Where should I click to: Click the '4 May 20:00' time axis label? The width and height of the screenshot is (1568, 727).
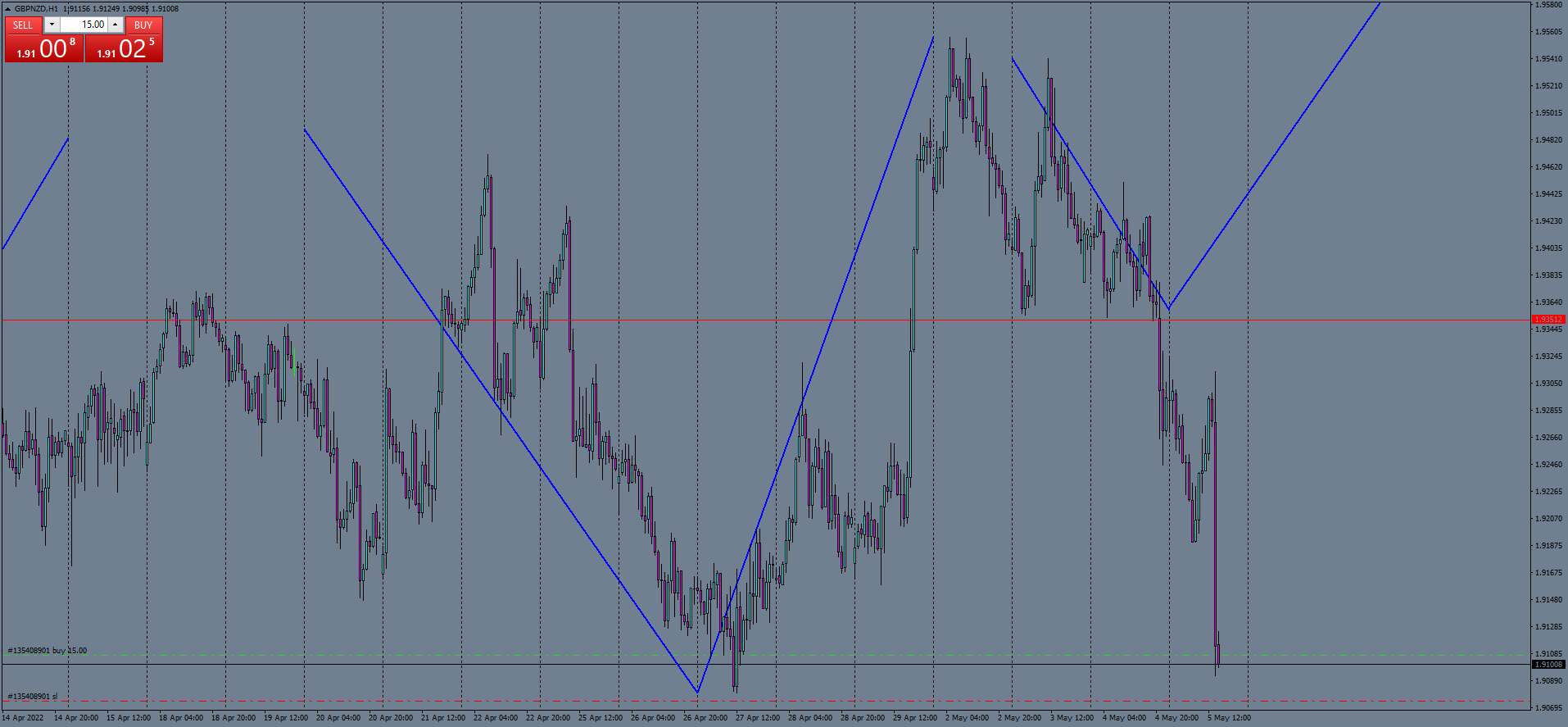point(1177,718)
